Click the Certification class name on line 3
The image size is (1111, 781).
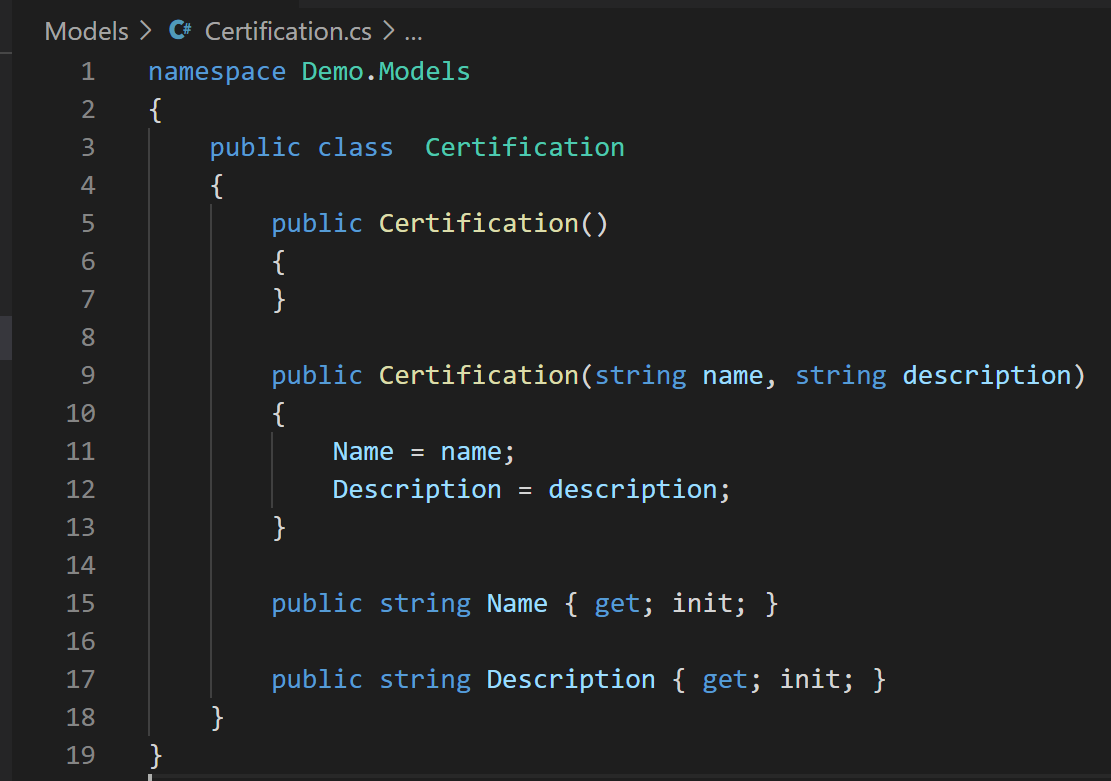(x=524, y=147)
